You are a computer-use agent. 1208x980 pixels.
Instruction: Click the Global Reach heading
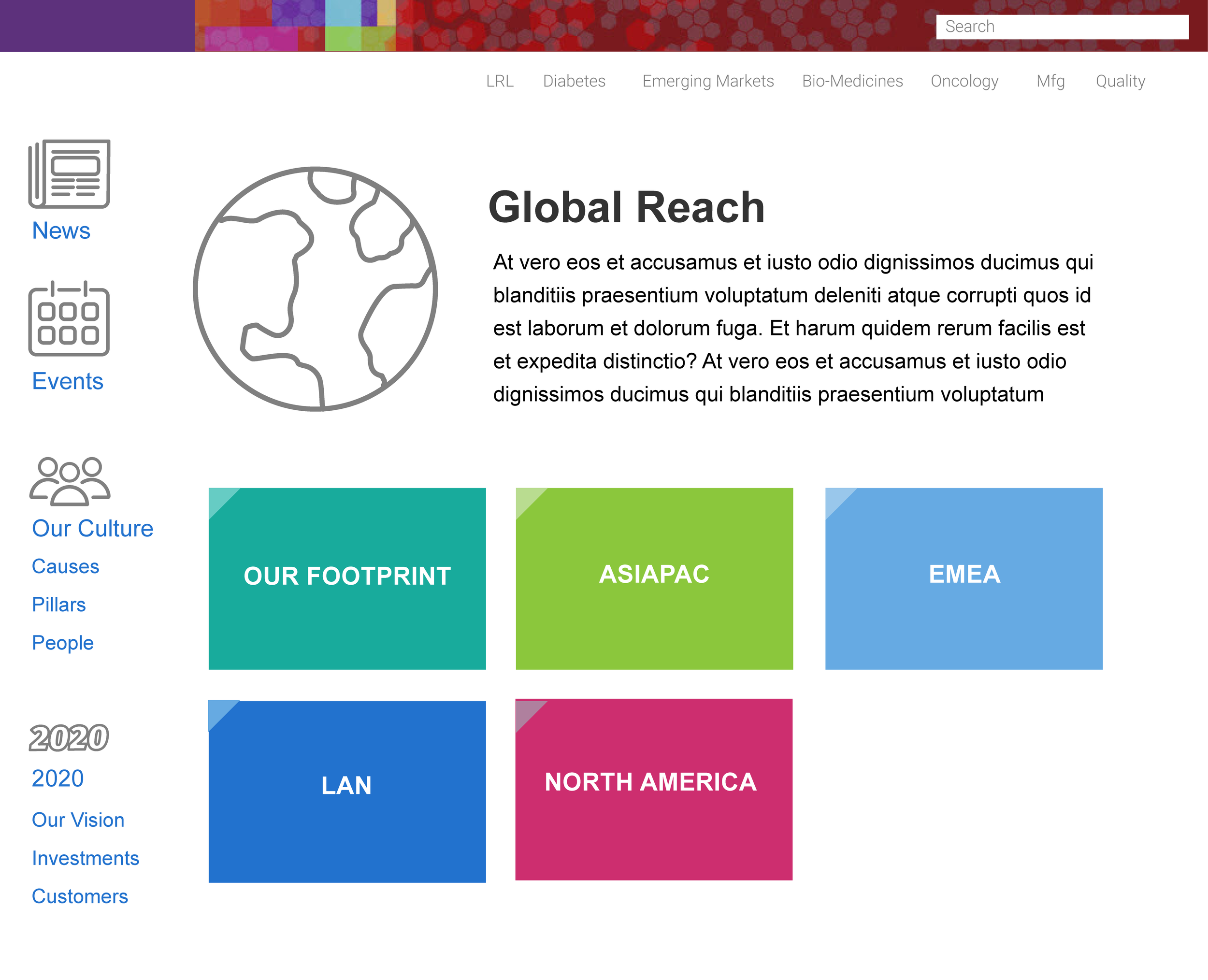[627, 207]
